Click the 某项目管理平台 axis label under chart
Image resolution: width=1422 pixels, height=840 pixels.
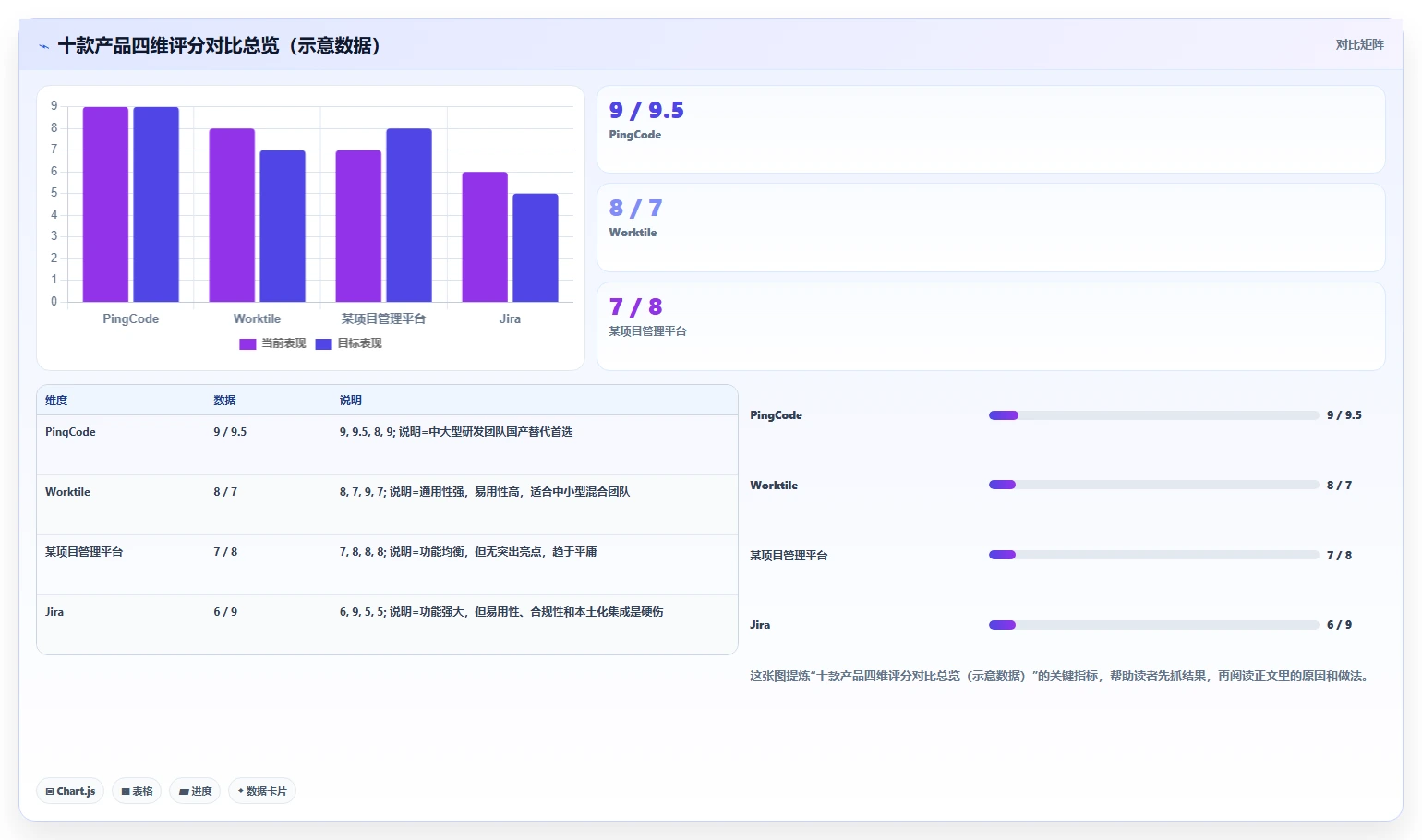pos(383,318)
